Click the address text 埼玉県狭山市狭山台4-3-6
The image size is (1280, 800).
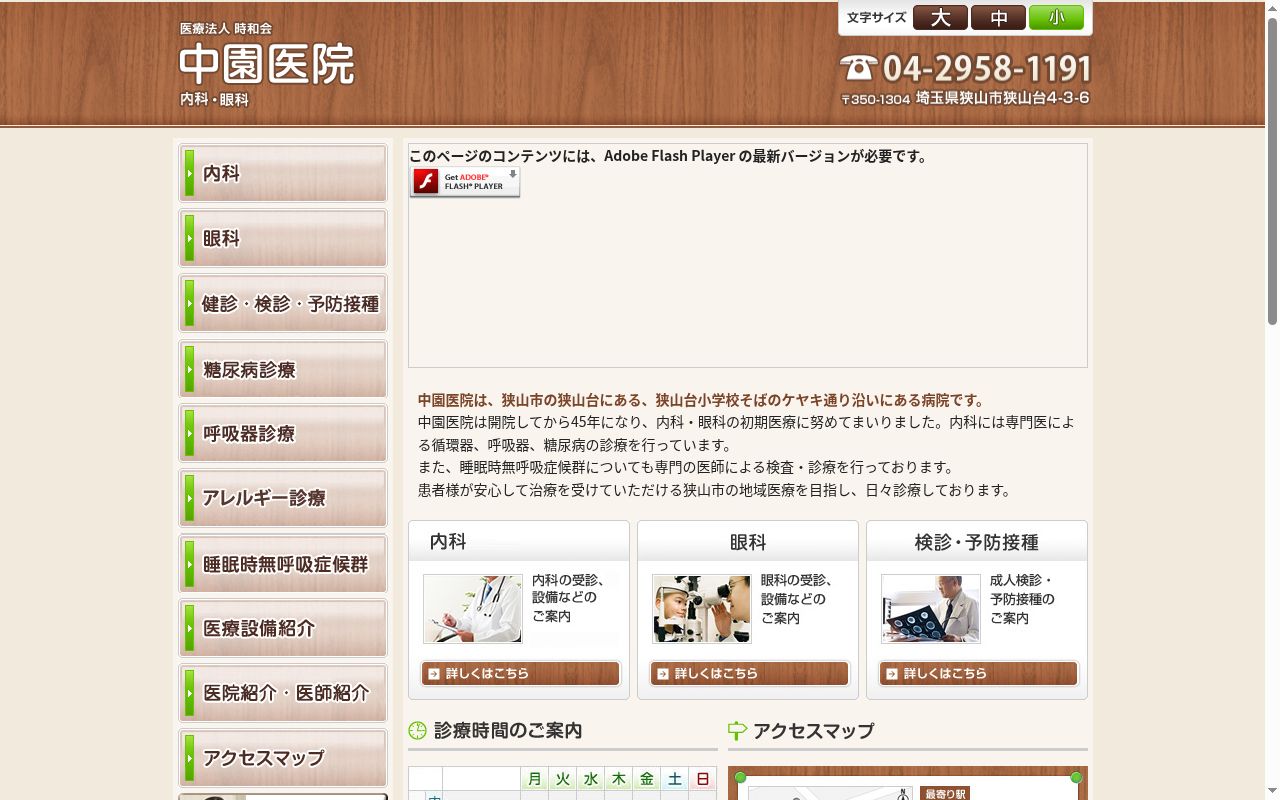[x=1002, y=98]
